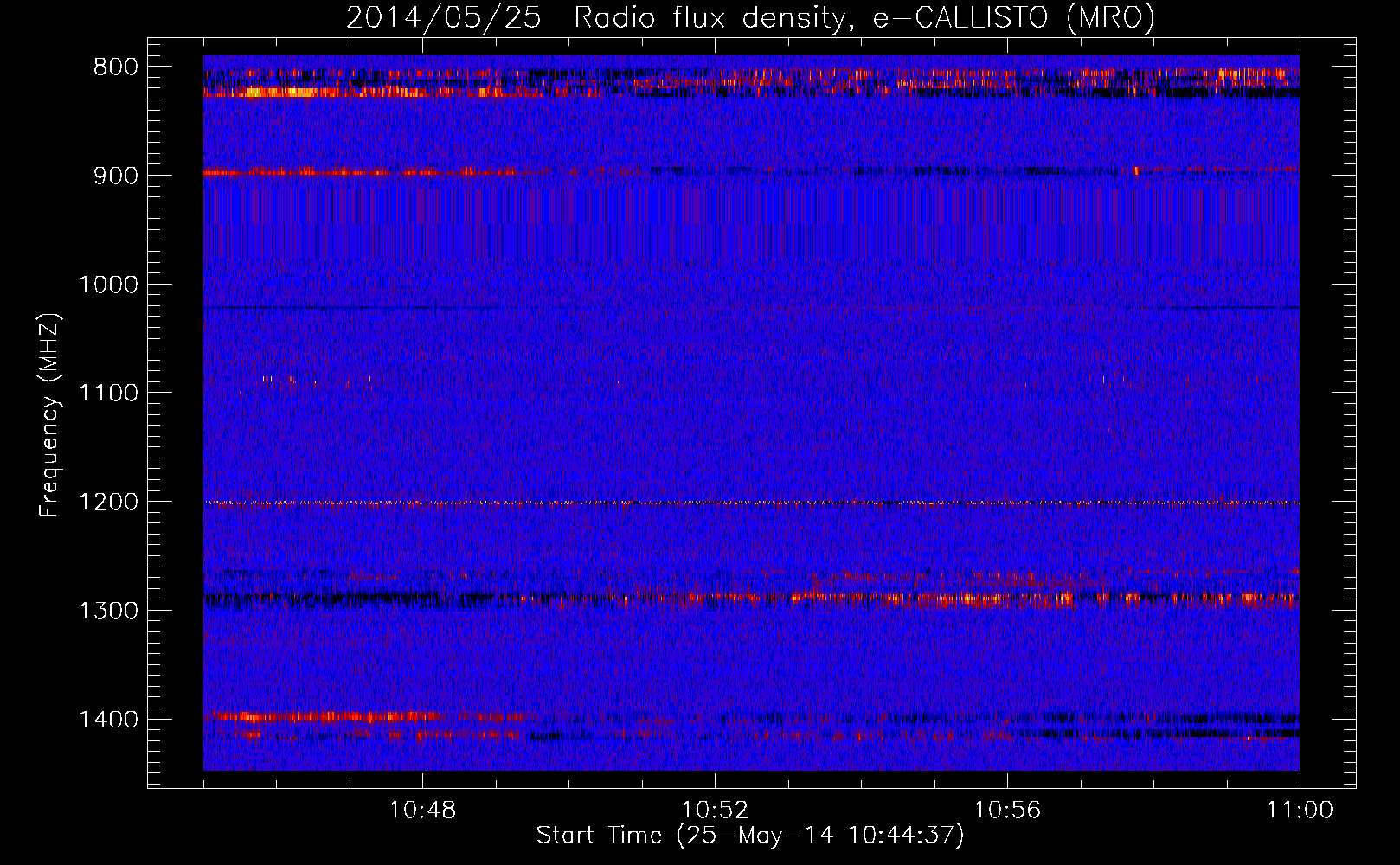
Task: Select the 800 frequency axis label
Action: pyautogui.click(x=115, y=67)
